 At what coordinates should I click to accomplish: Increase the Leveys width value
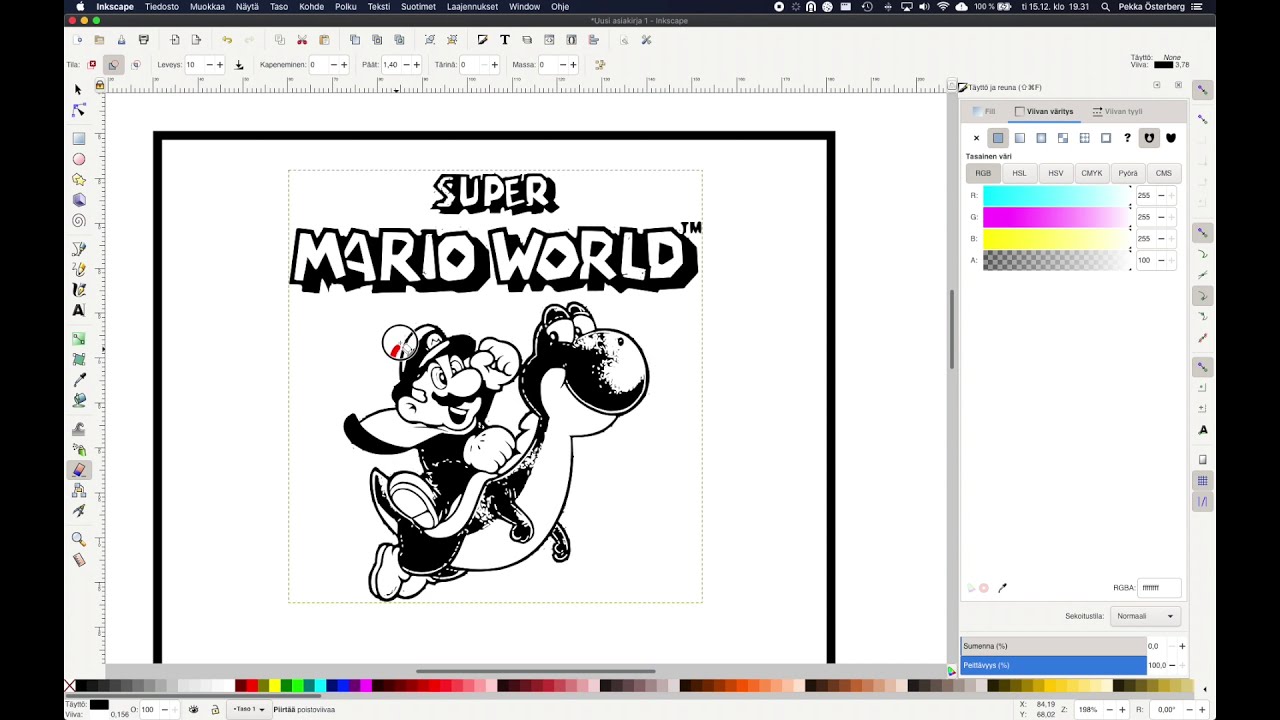(x=221, y=65)
